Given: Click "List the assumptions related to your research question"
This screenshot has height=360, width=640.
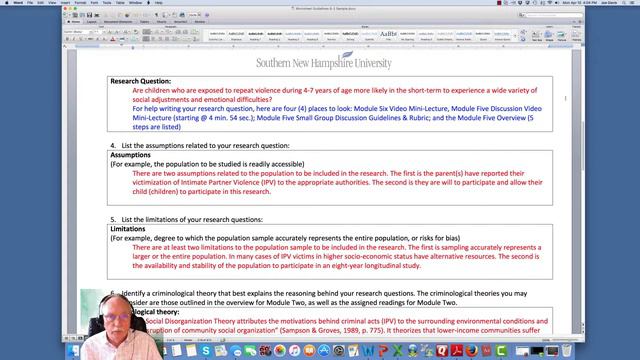Looking at the screenshot, I should point(205,146).
